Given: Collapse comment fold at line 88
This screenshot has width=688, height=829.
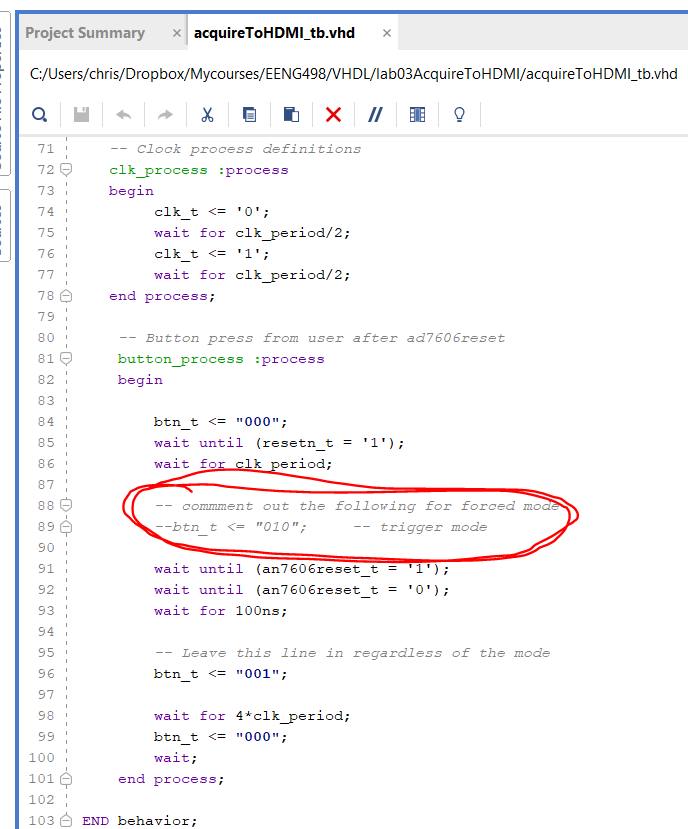Looking at the screenshot, I should pyautogui.click(x=66, y=505).
